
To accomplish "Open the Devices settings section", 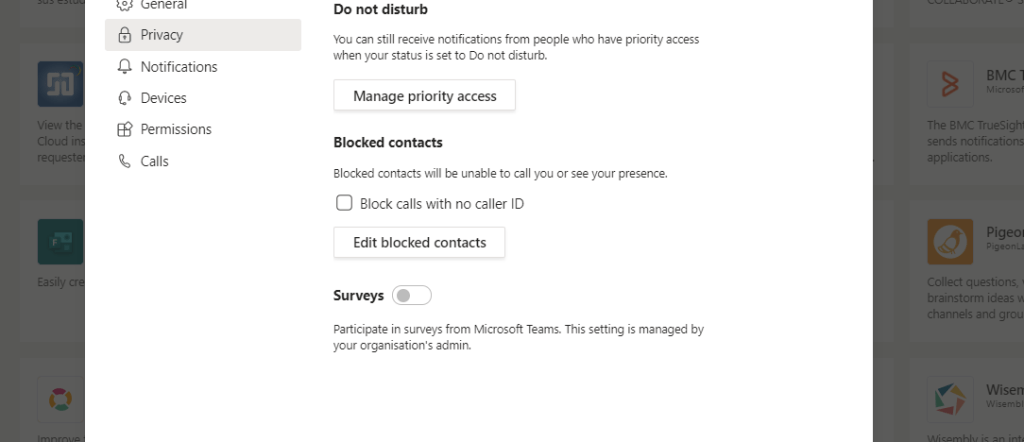I will click(x=163, y=98).
